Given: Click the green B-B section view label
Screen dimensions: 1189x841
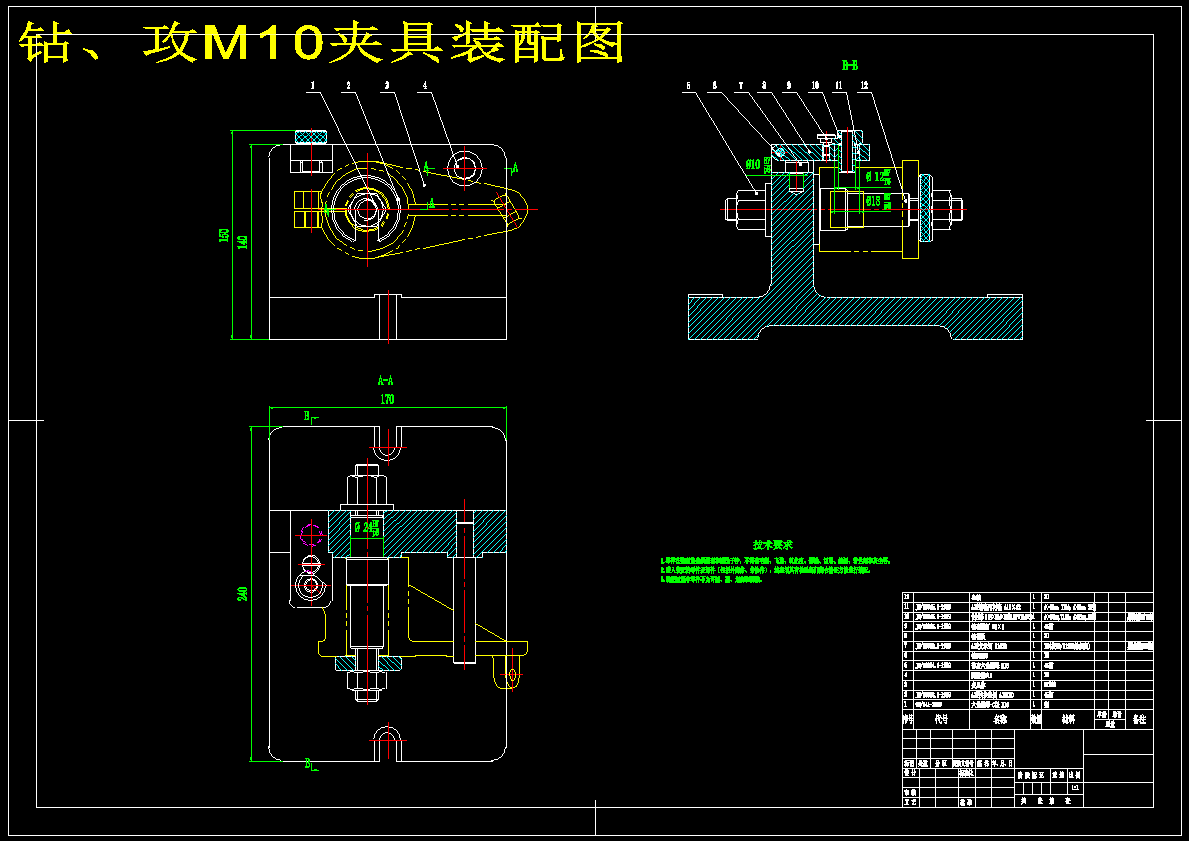Looking at the screenshot, I should [x=850, y=66].
